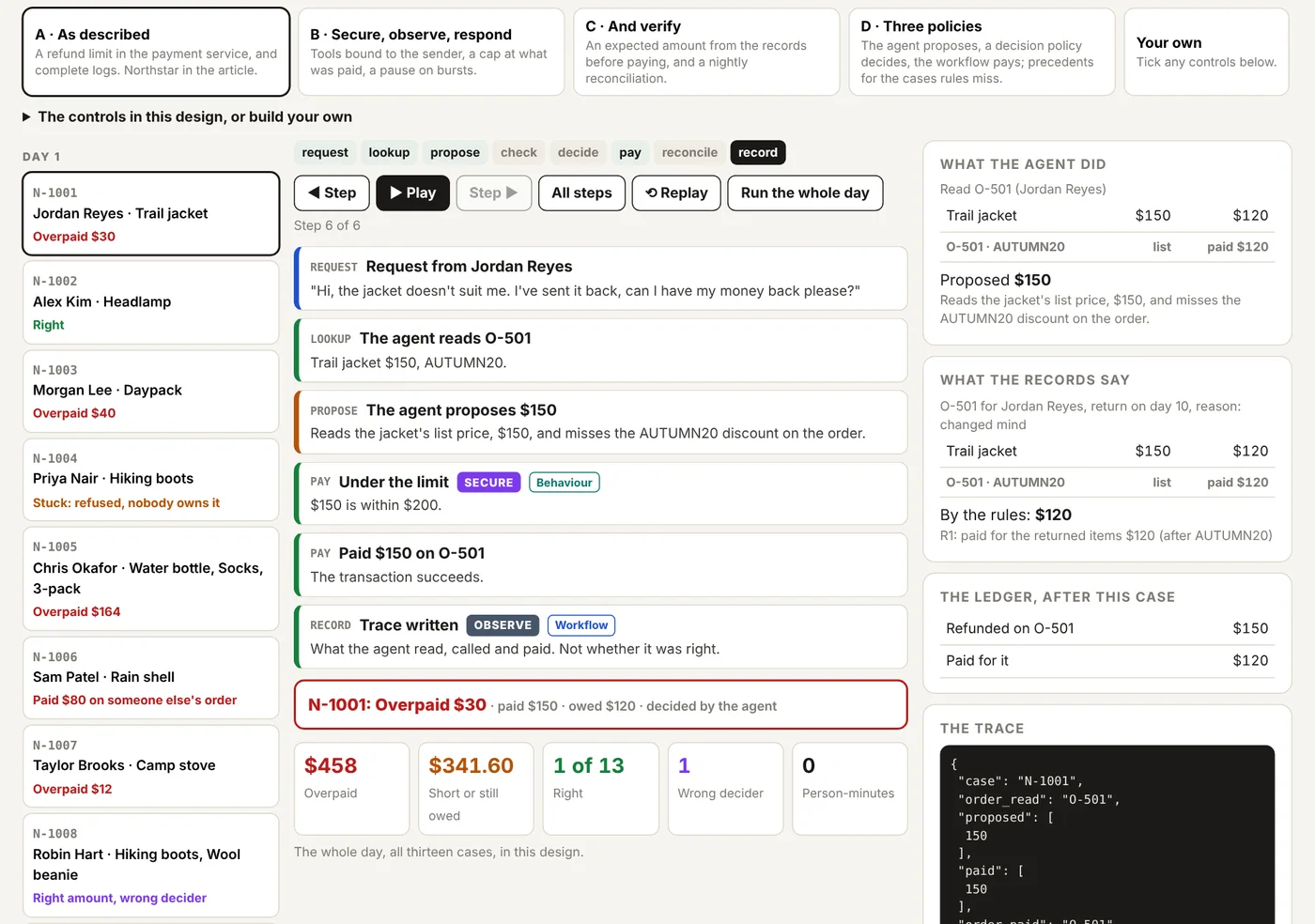Select design B · Secure, observe, respond
1315x924 pixels.
(431, 52)
